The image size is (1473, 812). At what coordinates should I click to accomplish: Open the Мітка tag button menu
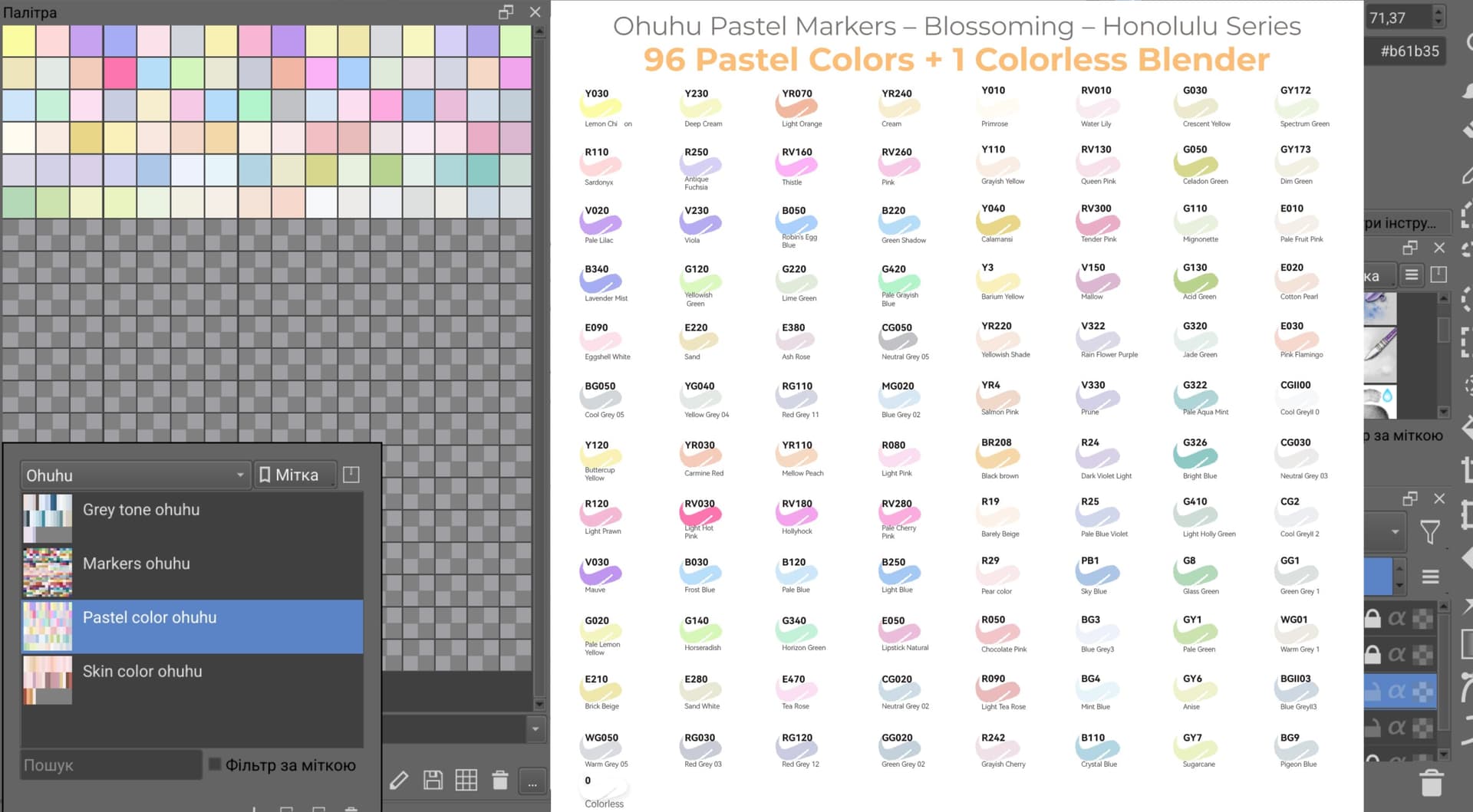(x=295, y=475)
